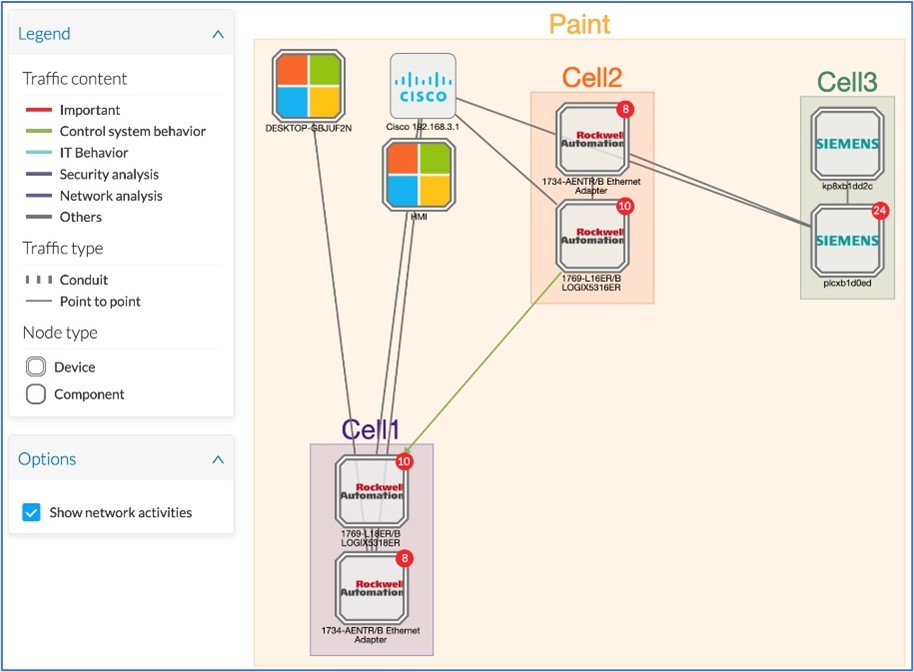Select the DESKTOP-GBJUF2N Windows device node
The height and width of the screenshot is (672, 914).
pyautogui.click(x=308, y=86)
